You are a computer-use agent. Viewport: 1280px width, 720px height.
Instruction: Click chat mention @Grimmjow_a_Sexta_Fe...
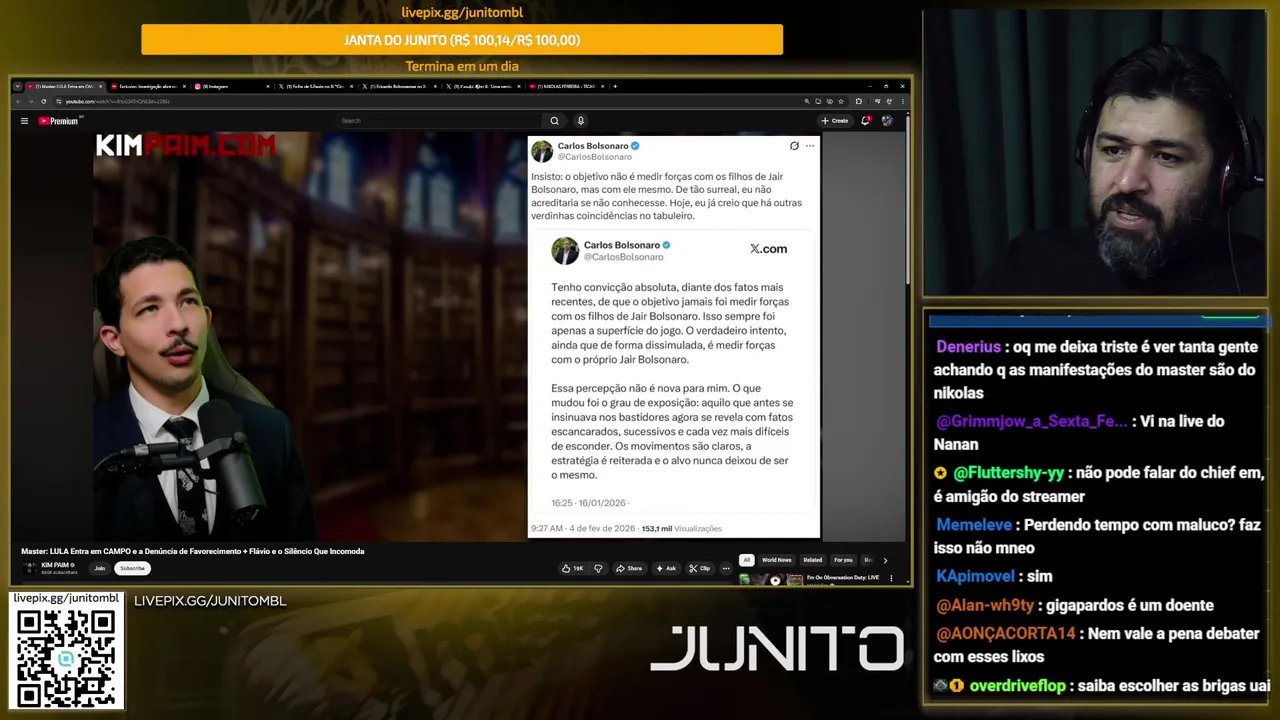(x=1030, y=421)
